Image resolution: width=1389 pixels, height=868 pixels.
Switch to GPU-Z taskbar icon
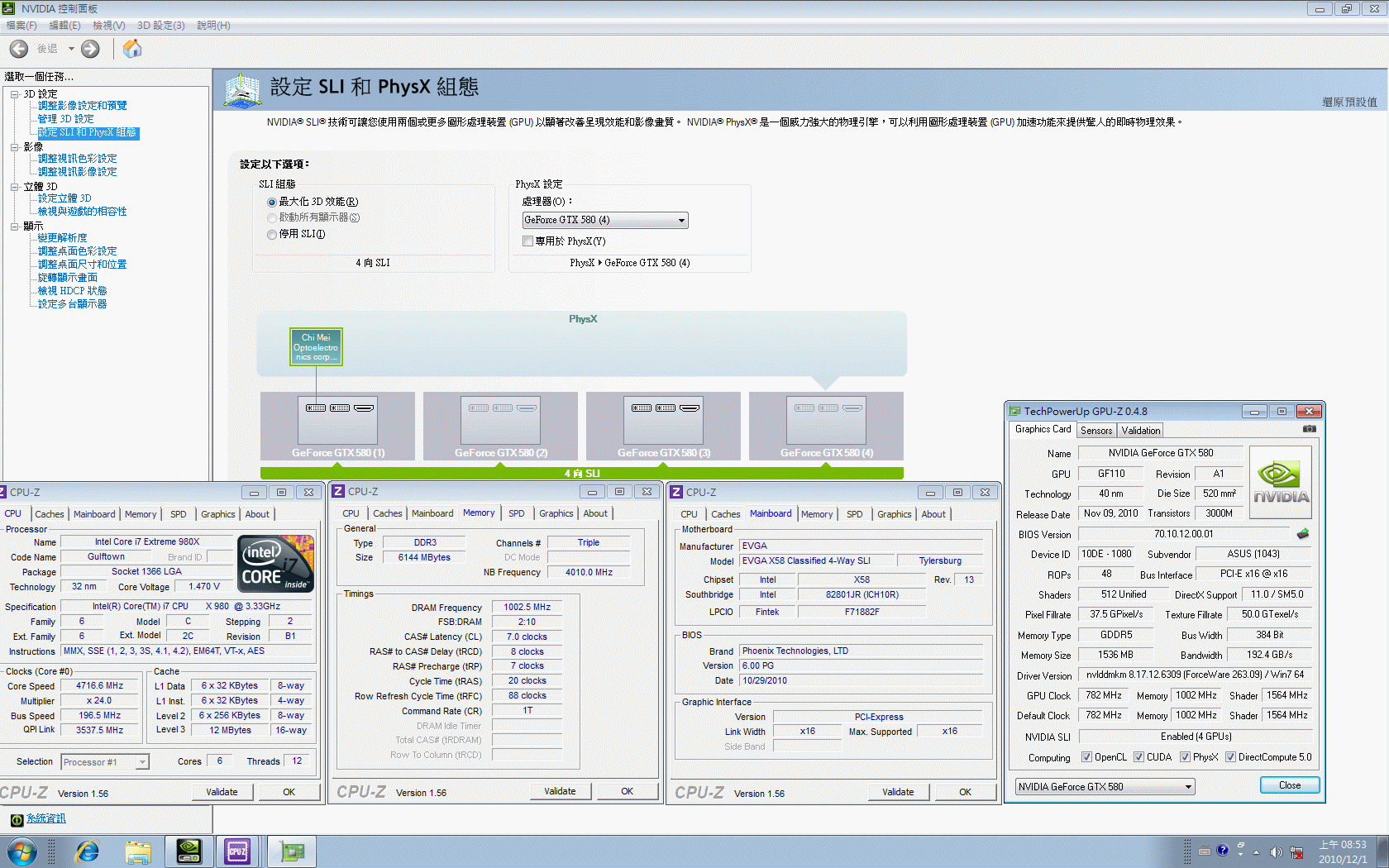click(x=291, y=851)
